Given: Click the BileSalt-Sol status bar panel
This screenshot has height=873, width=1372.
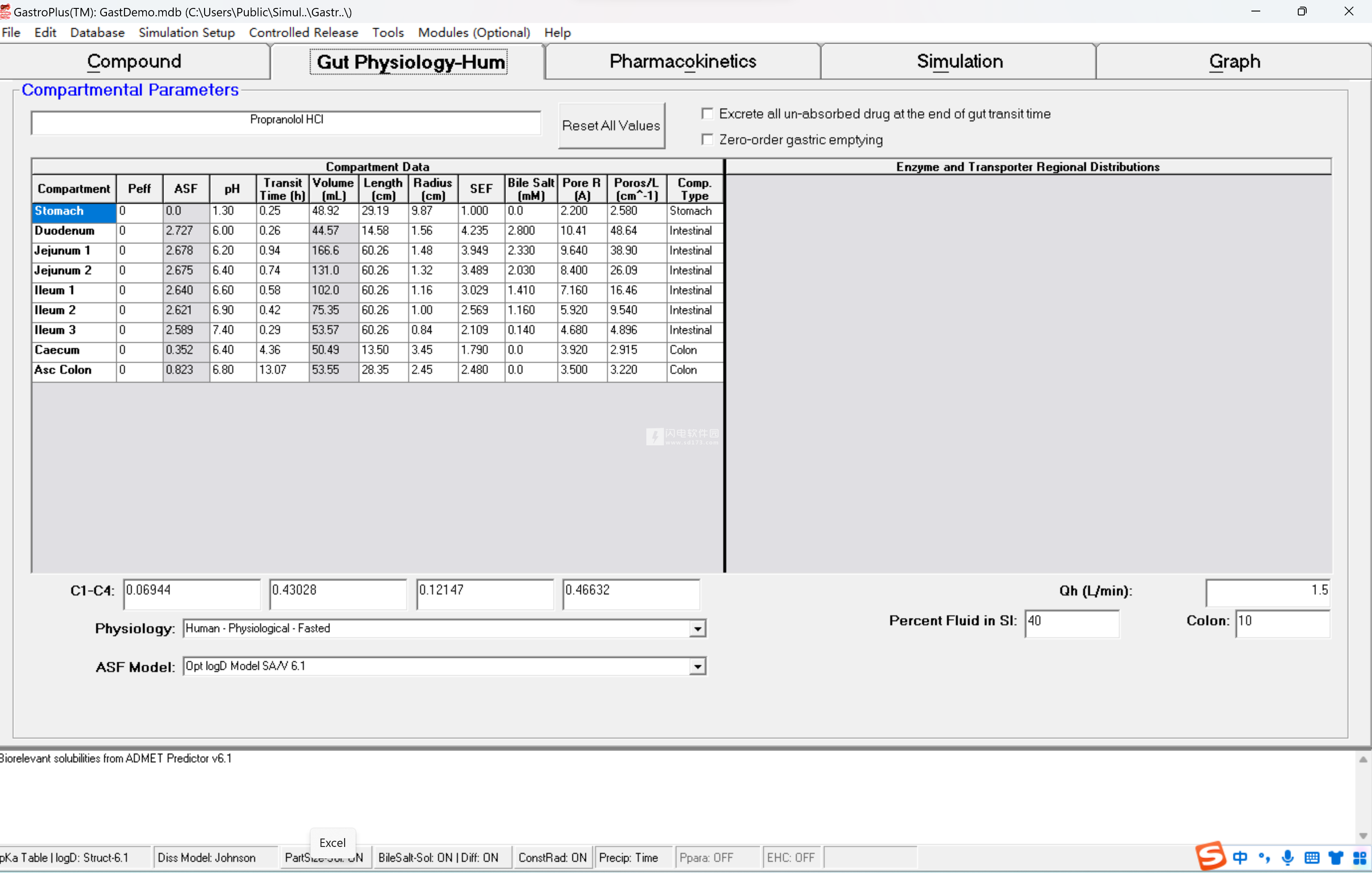Looking at the screenshot, I should click(x=442, y=858).
